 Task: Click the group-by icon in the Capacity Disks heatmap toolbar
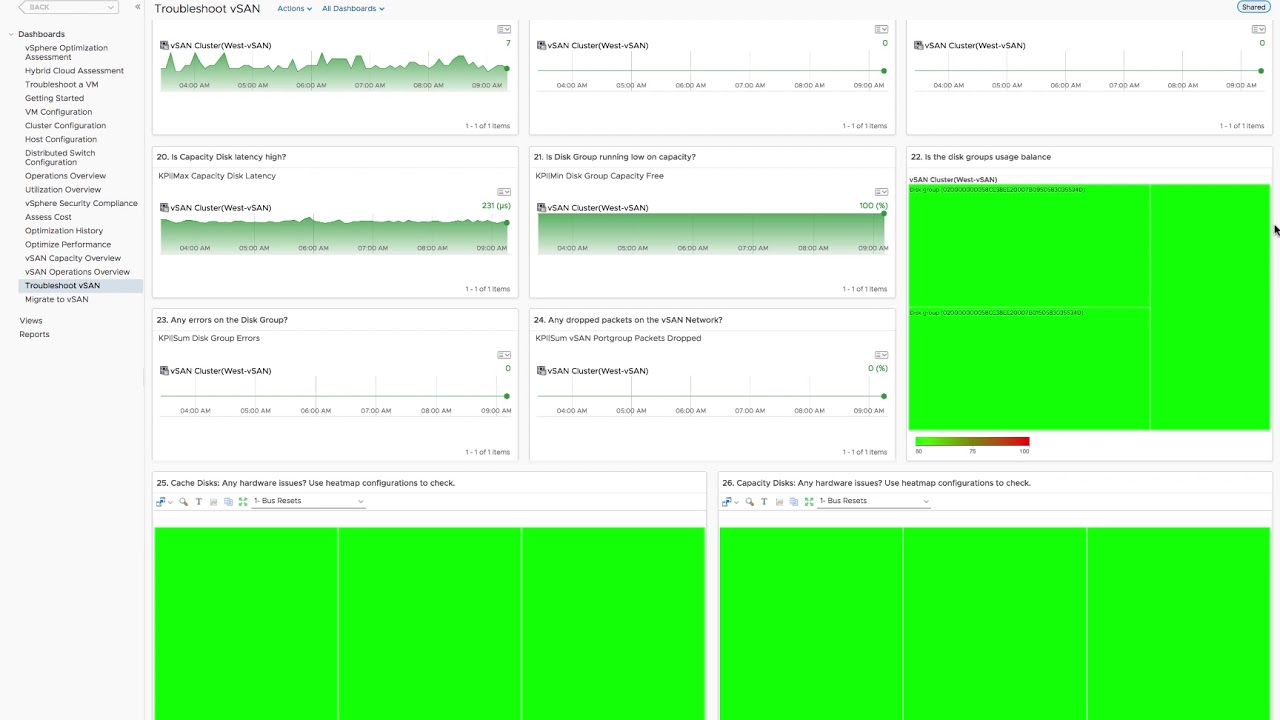(726, 501)
